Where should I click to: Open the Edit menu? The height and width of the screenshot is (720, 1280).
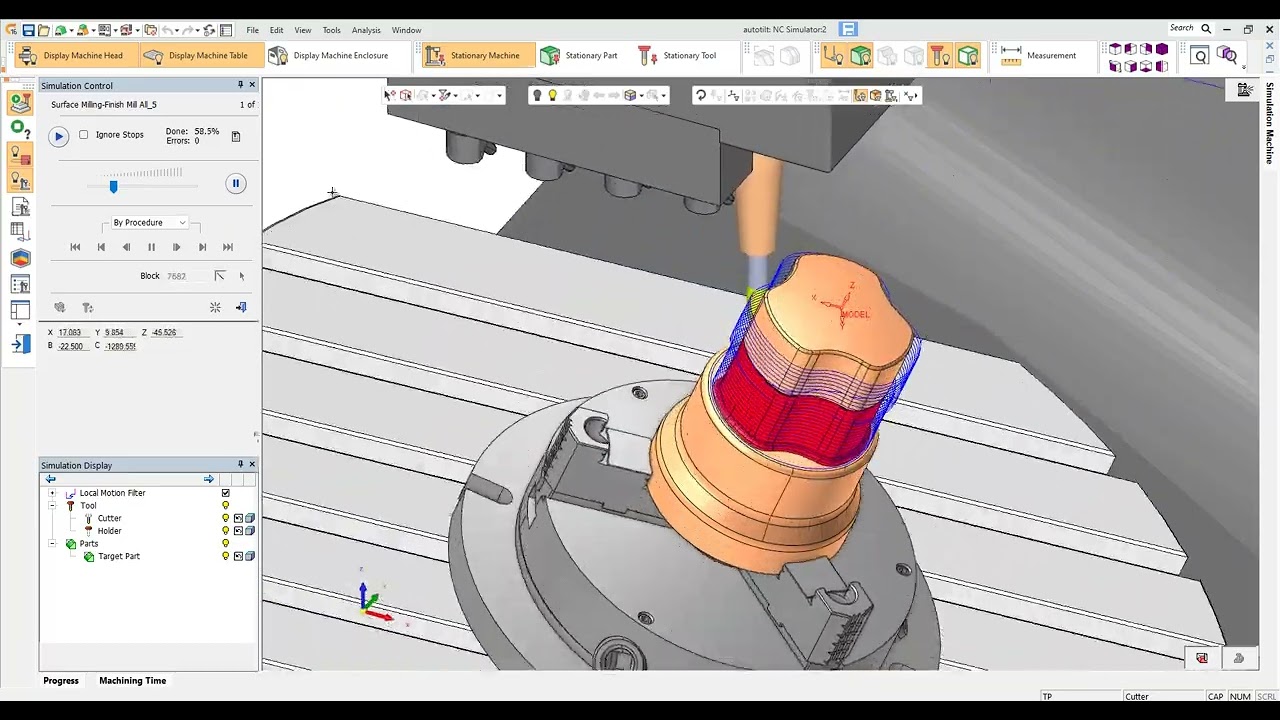[276, 30]
